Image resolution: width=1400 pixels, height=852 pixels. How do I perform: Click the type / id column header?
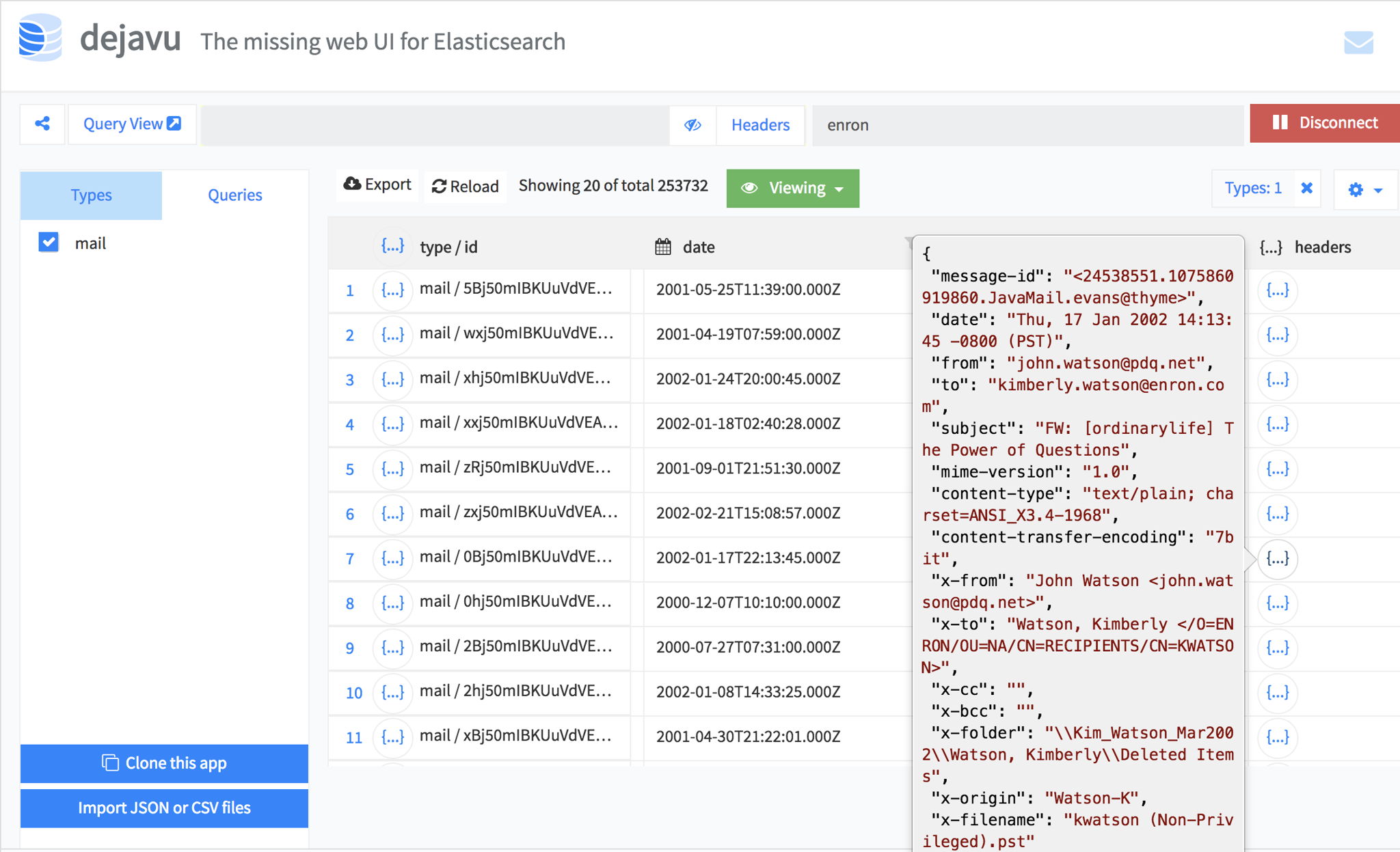pos(448,247)
